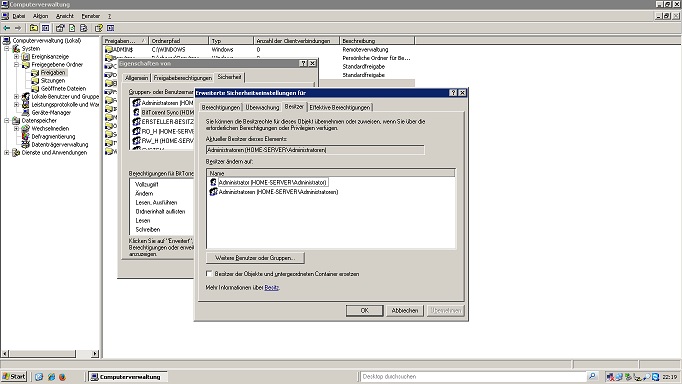Image resolution: width=682 pixels, height=384 pixels.
Task: Enable Besitzer der Objekte ersetzen checkbox
Action: (x=209, y=274)
